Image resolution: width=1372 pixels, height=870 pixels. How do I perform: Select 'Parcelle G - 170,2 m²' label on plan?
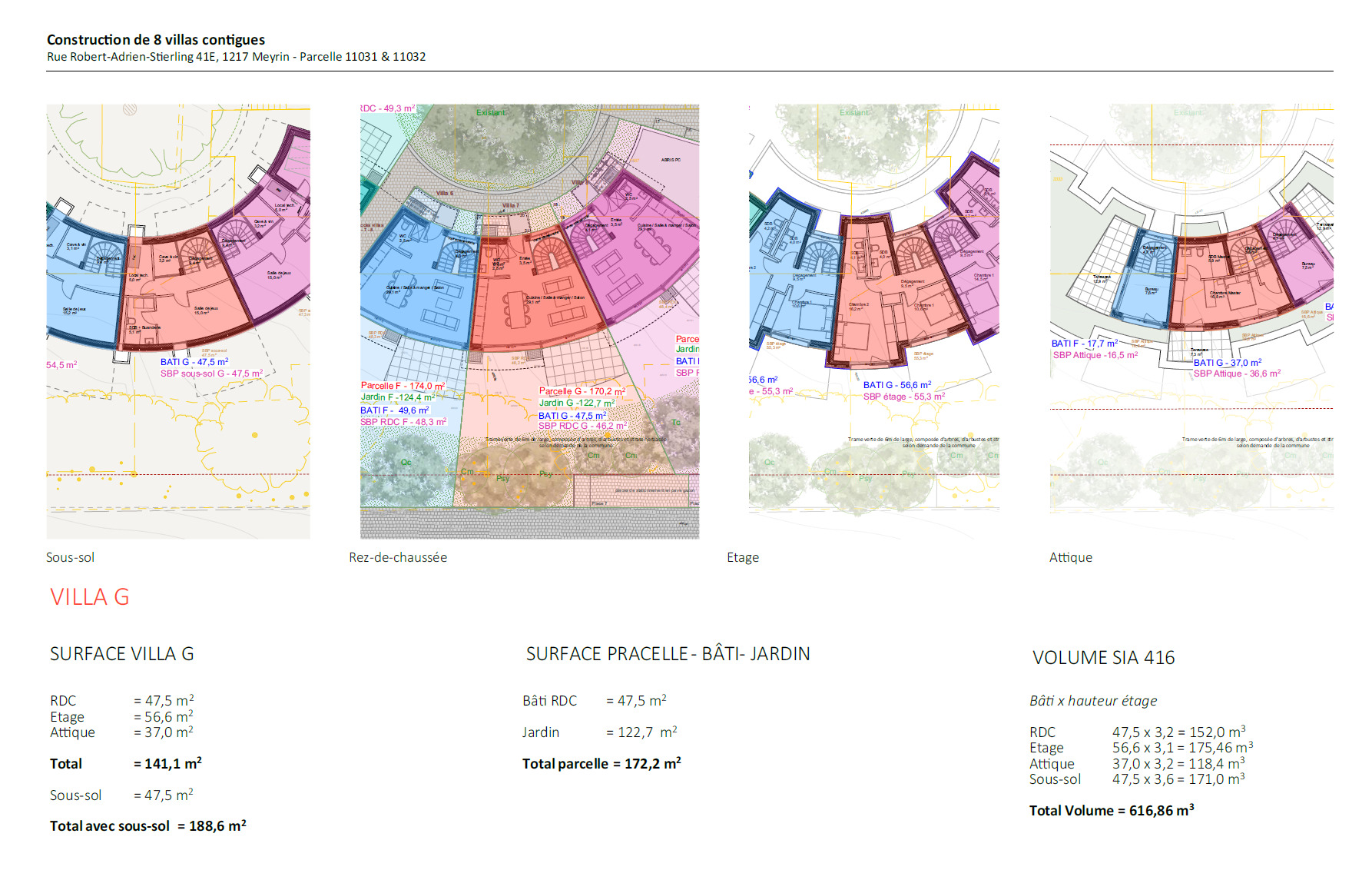point(582,391)
